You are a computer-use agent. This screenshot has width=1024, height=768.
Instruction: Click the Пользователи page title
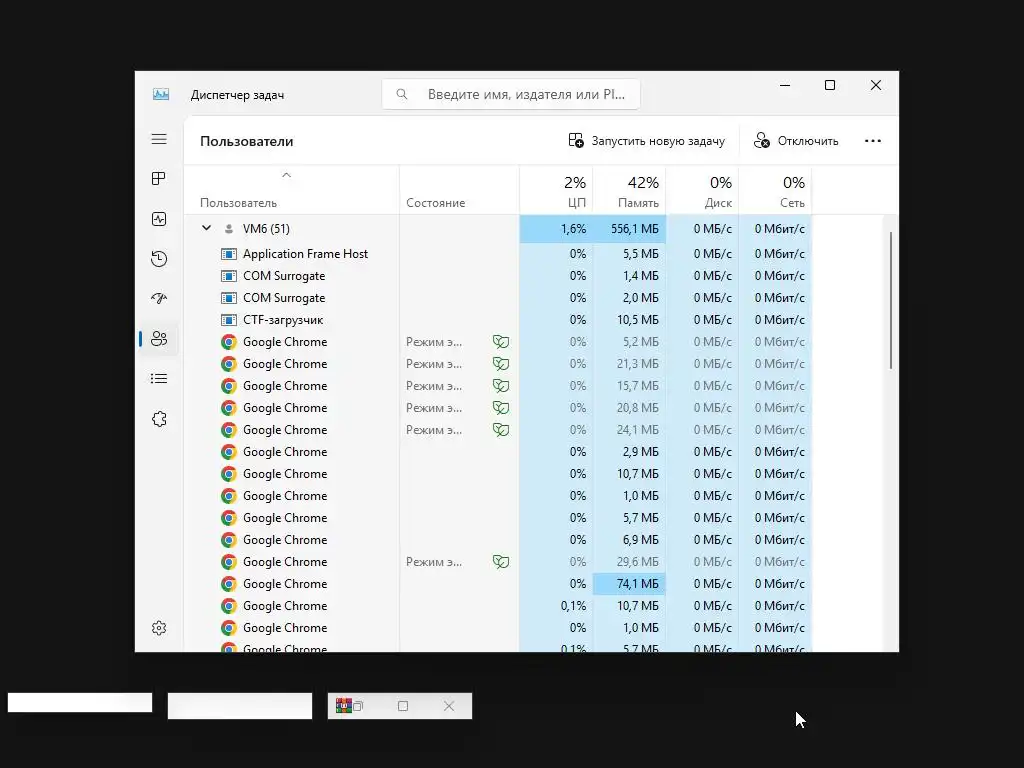pos(247,141)
